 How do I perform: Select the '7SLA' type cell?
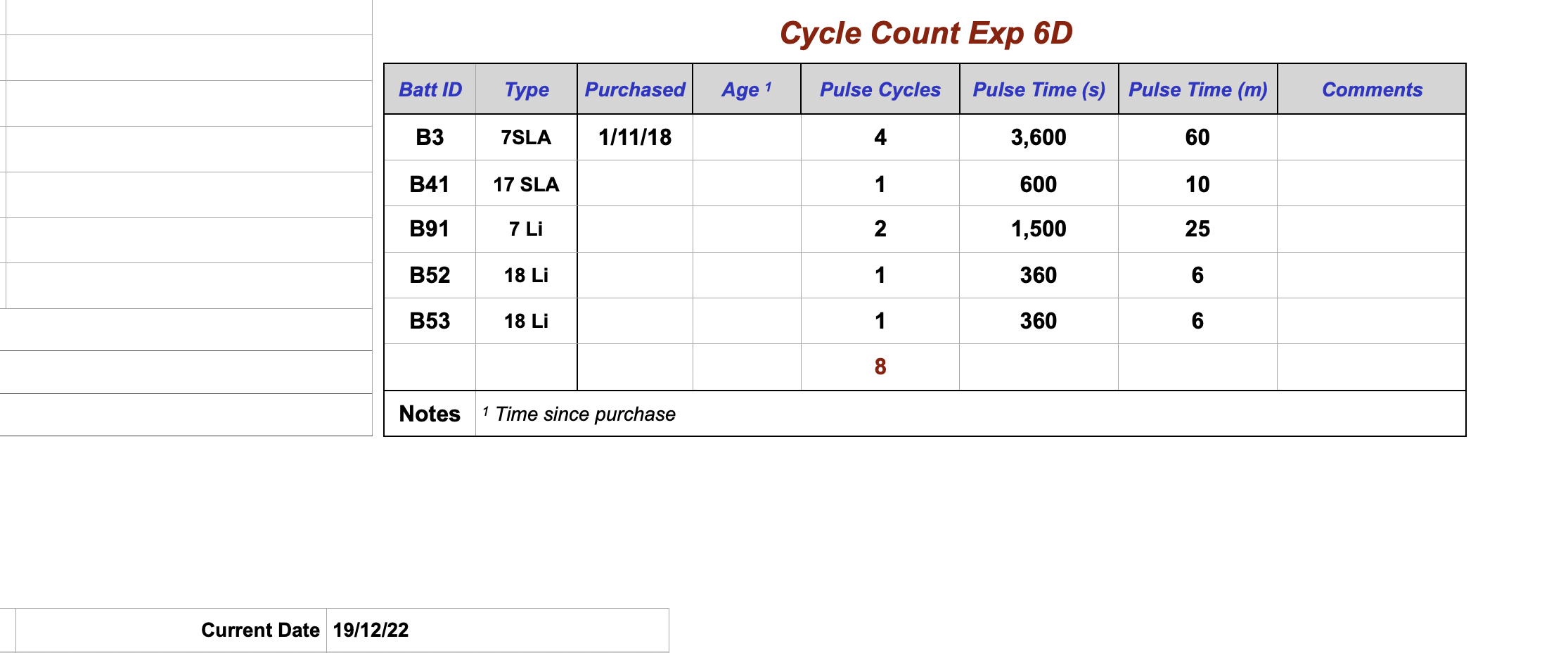(x=527, y=137)
